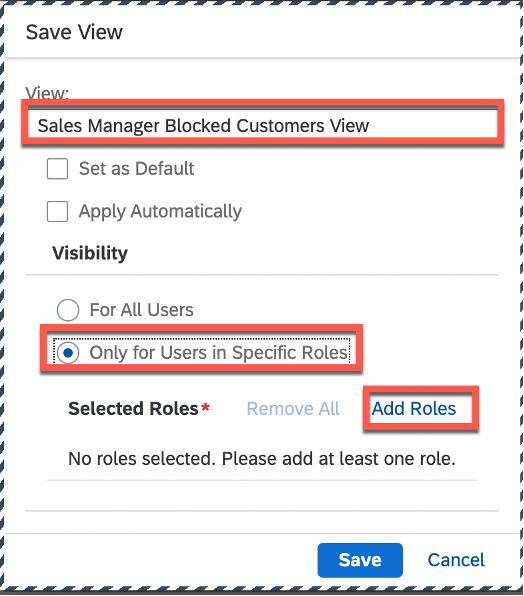The width and height of the screenshot is (524, 596).
Task: Click the 'Only for Users in Specific Roles' label
Action: (x=219, y=353)
